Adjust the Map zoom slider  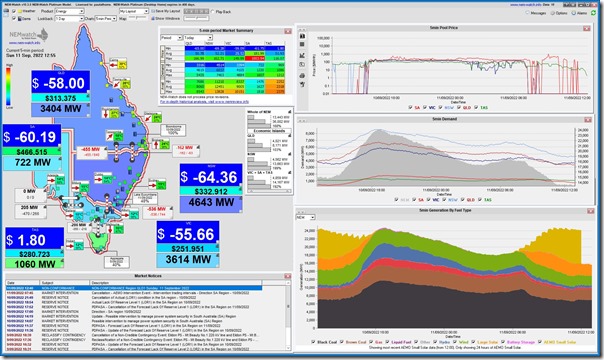pos(136,18)
